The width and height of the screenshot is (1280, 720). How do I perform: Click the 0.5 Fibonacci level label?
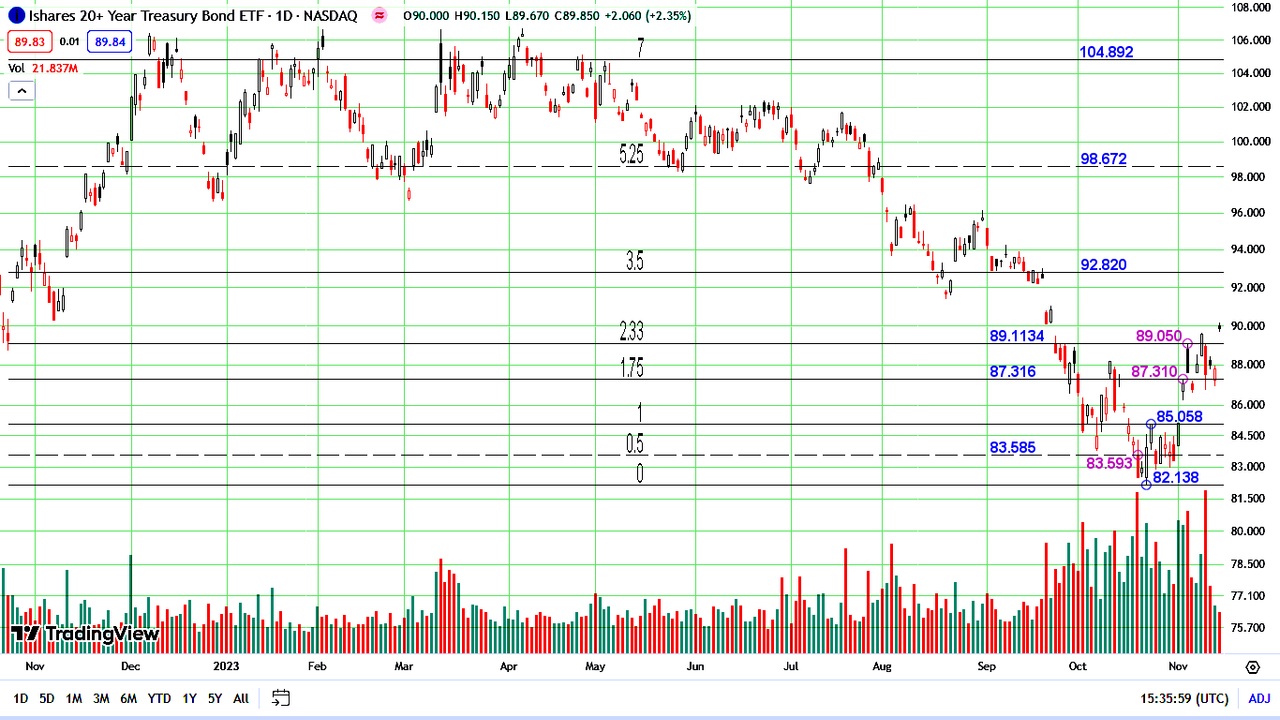tap(635, 444)
